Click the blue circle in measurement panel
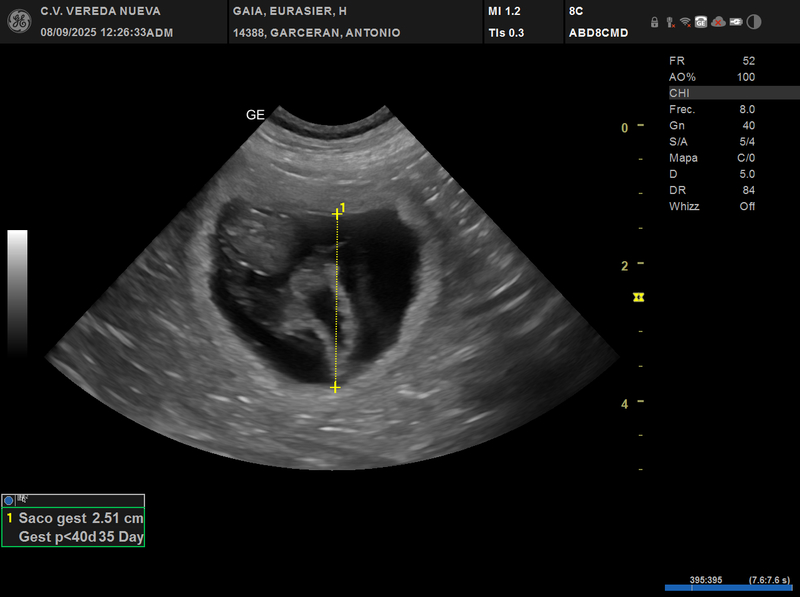This screenshot has width=800, height=597. [x=9, y=500]
